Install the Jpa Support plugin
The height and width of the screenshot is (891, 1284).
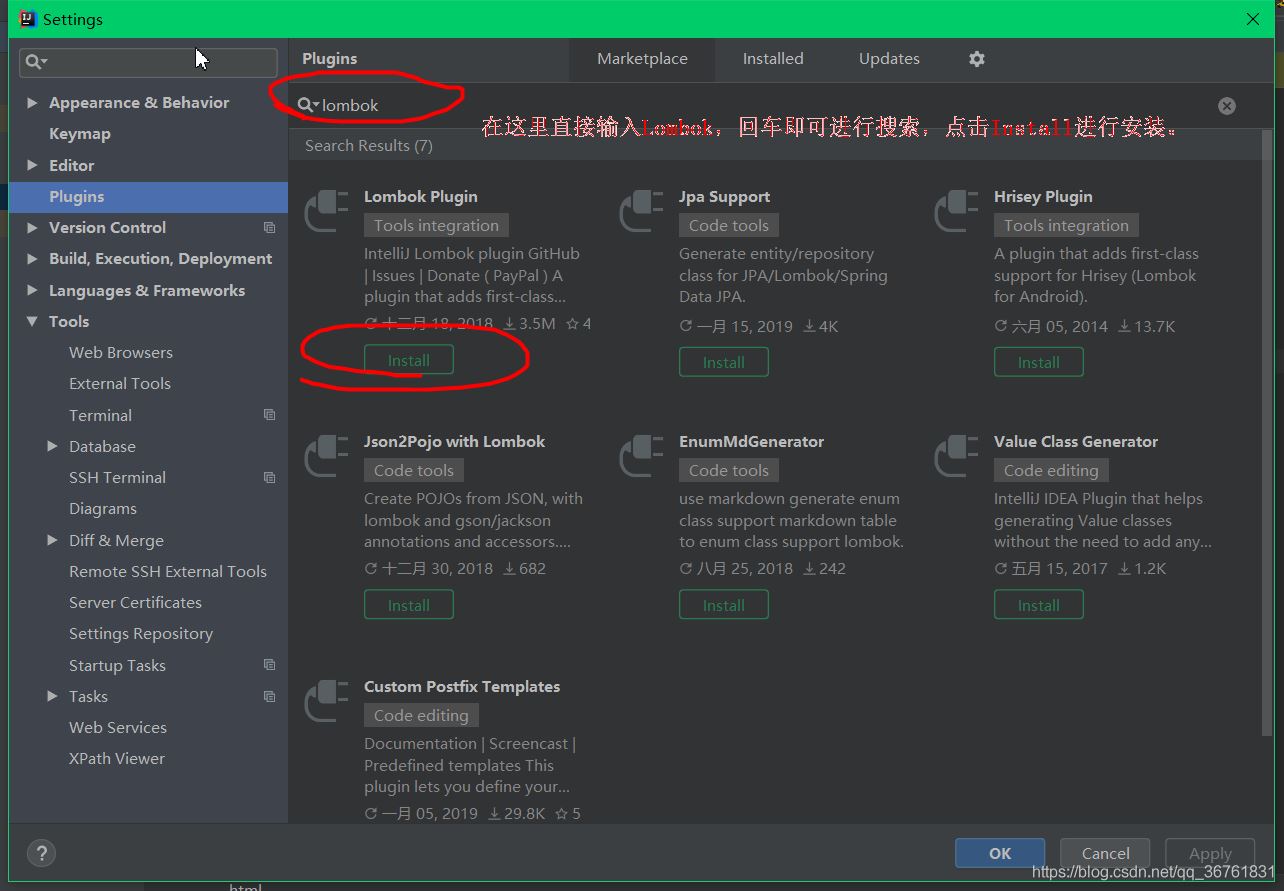[723, 362]
